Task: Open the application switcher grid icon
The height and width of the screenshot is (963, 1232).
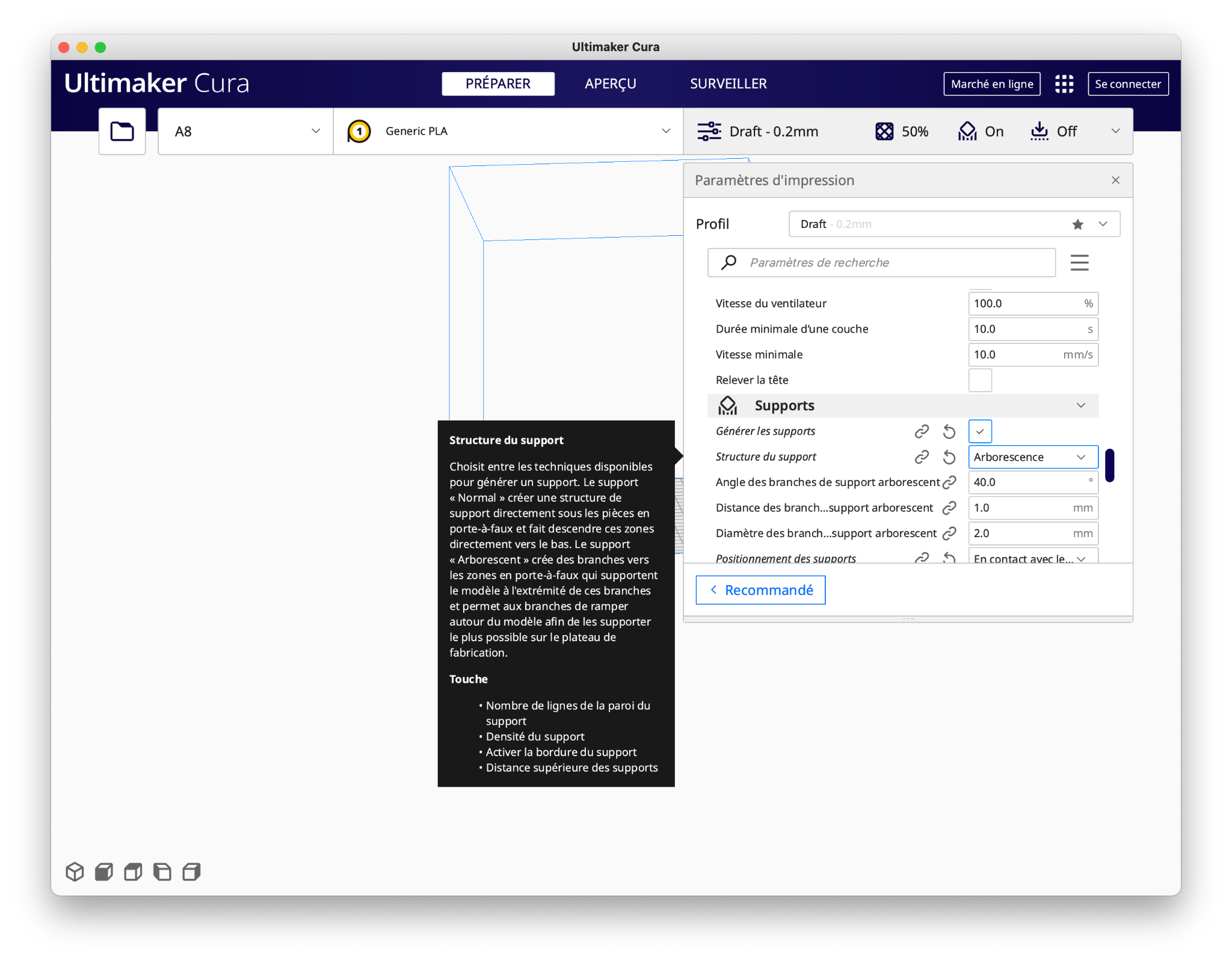Action: pyautogui.click(x=1064, y=84)
